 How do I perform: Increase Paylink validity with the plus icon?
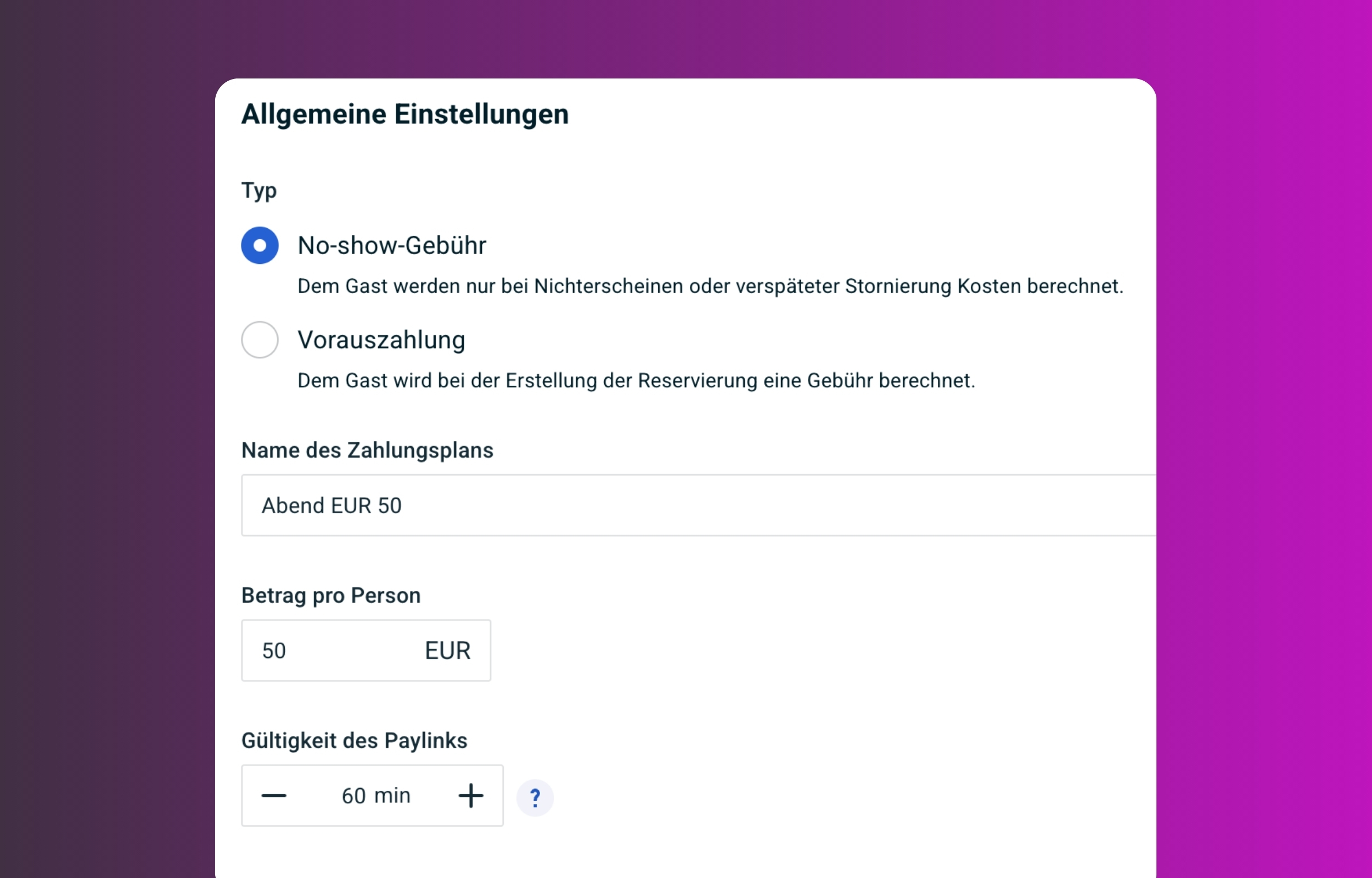point(471,795)
